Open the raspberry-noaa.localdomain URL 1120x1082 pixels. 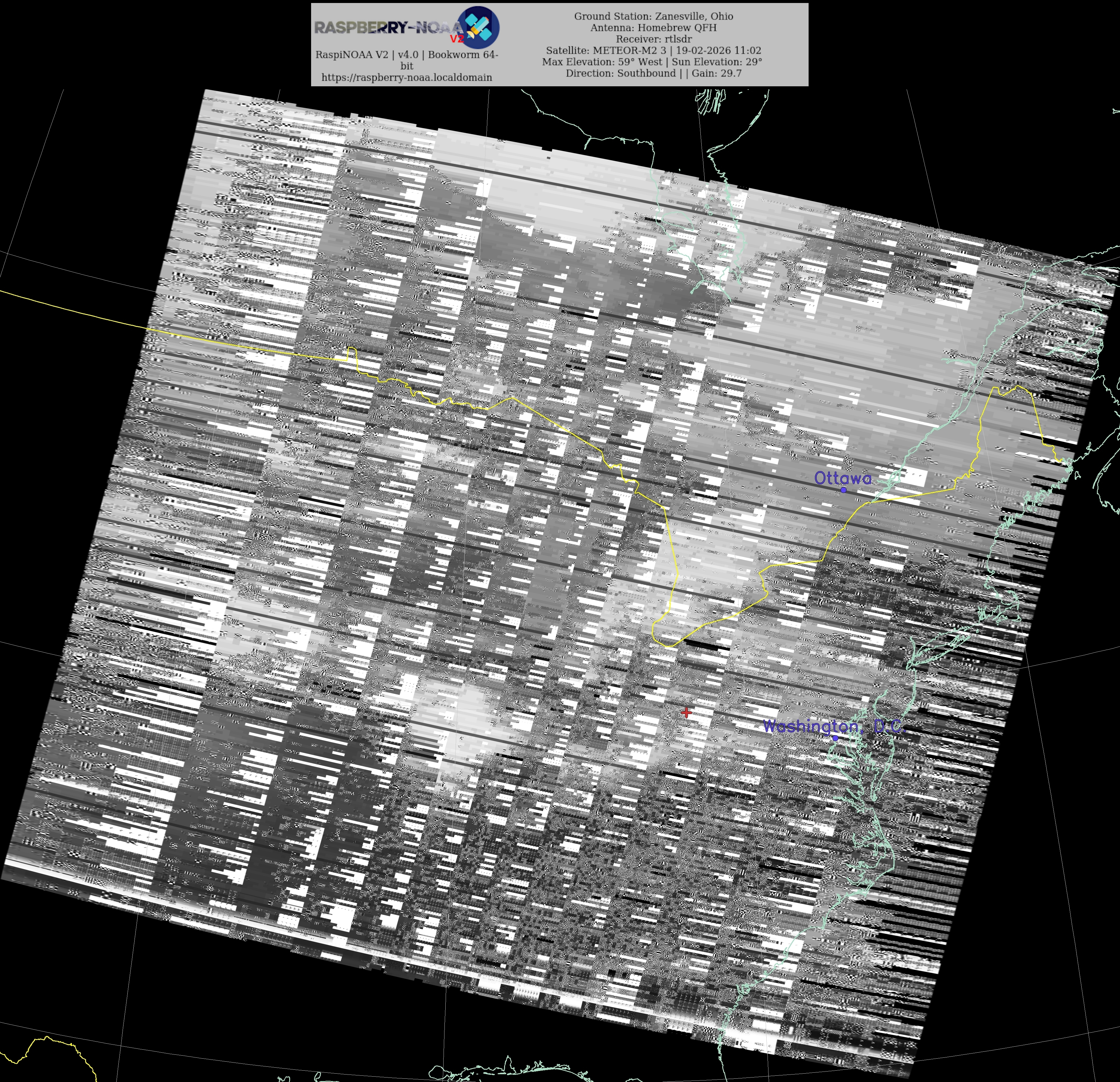tap(406, 77)
